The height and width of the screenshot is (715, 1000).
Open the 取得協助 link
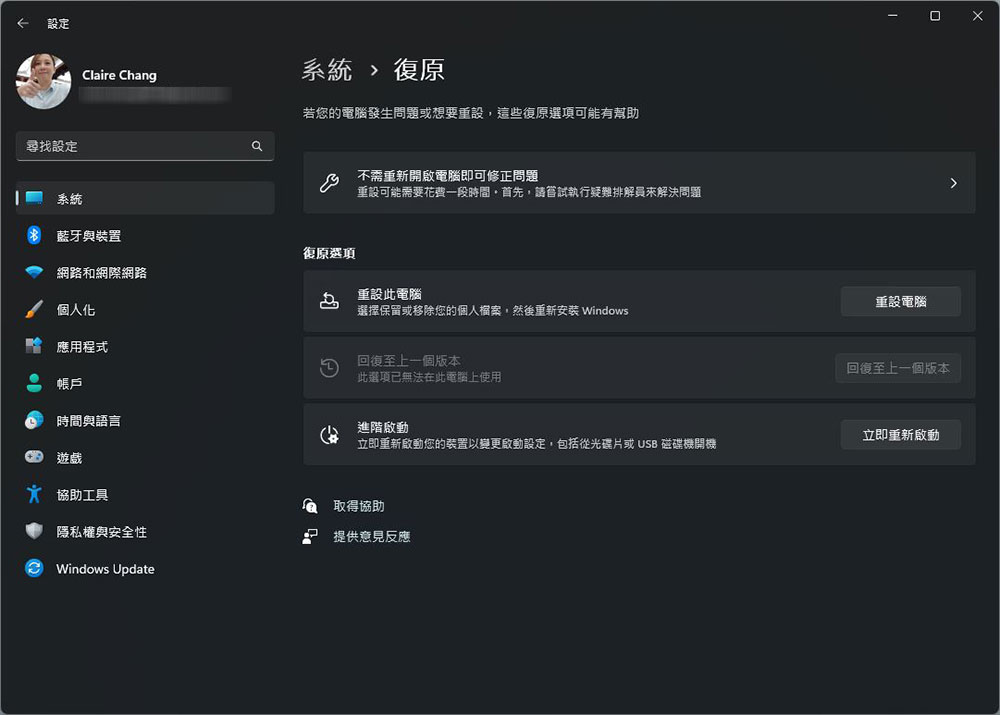(358, 506)
